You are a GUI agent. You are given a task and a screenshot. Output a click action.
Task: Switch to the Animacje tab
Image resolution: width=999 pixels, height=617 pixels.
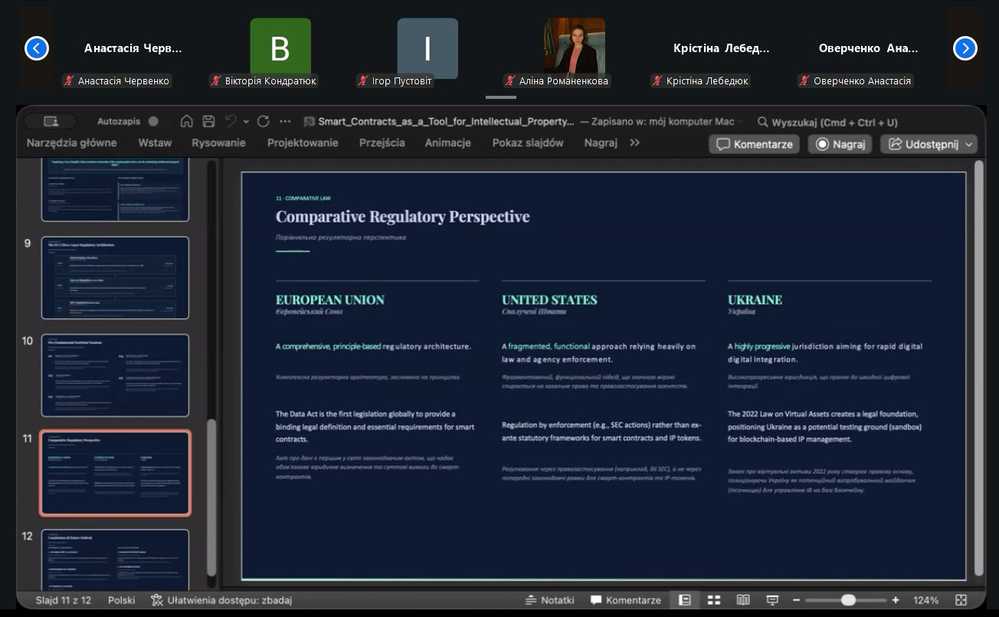tap(447, 143)
